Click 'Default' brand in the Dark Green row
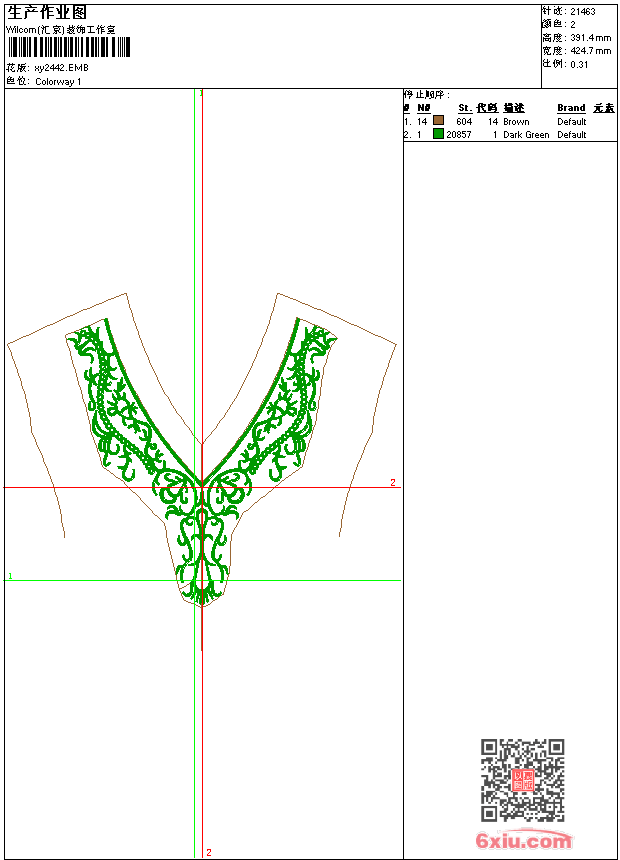This screenshot has width=620, height=860. [572, 135]
